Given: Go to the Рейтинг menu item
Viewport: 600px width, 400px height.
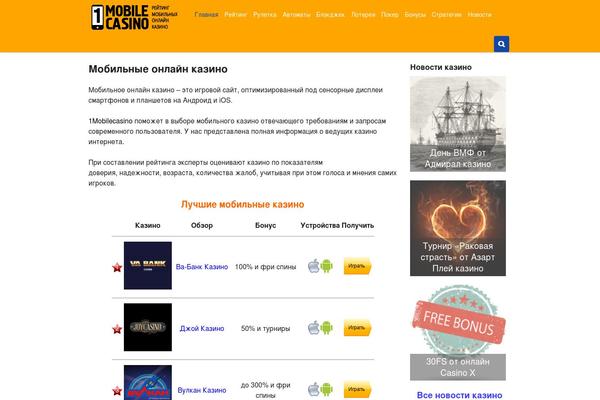Looking at the screenshot, I should (235, 15).
